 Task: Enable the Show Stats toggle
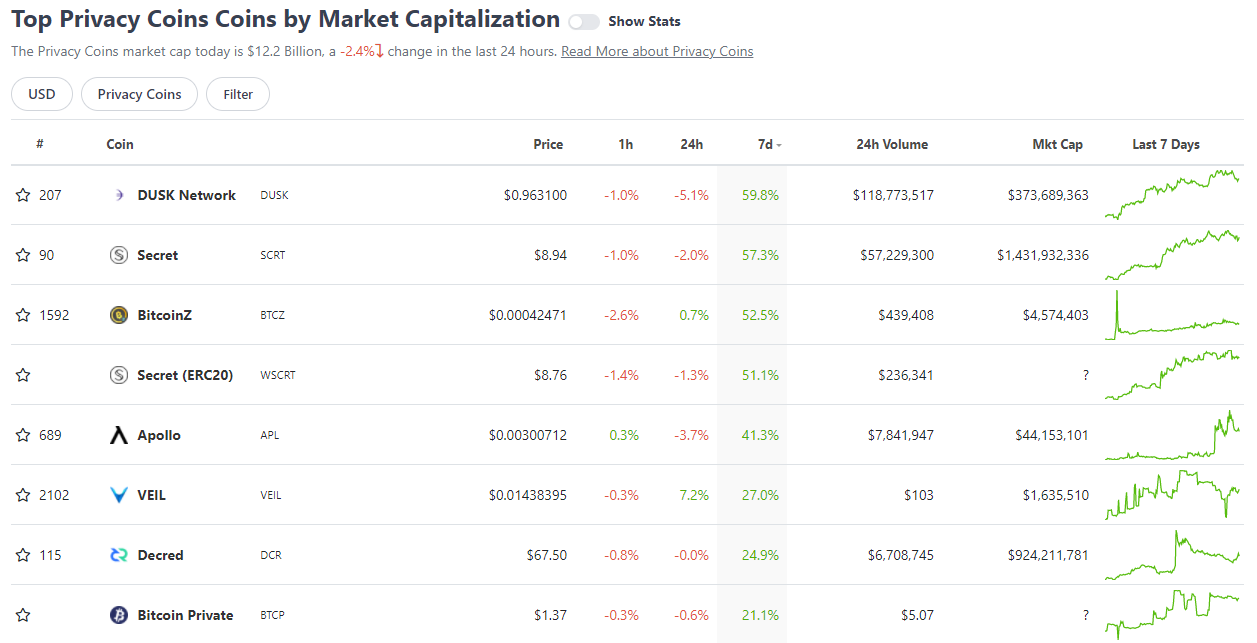583,20
